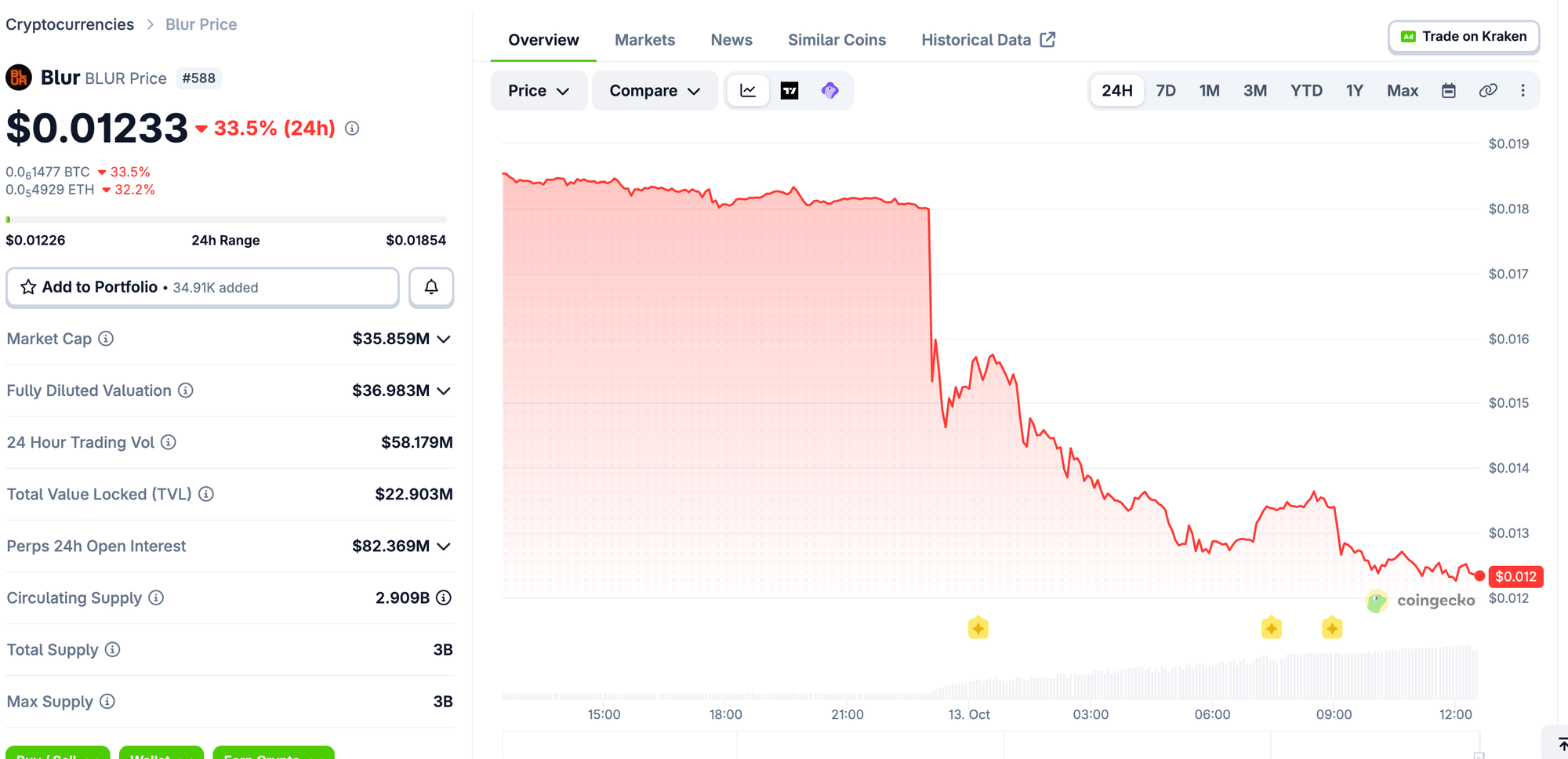Viewport: 1568px width, 759px height.
Task: Switch to the Similar Coins tab
Action: 837,40
